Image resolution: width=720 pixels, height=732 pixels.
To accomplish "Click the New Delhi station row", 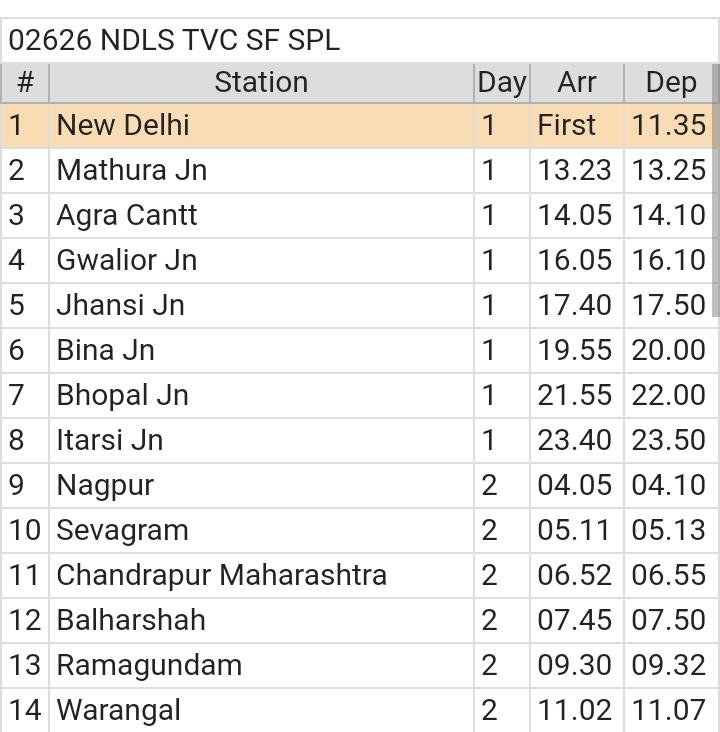I will coord(123,125).
